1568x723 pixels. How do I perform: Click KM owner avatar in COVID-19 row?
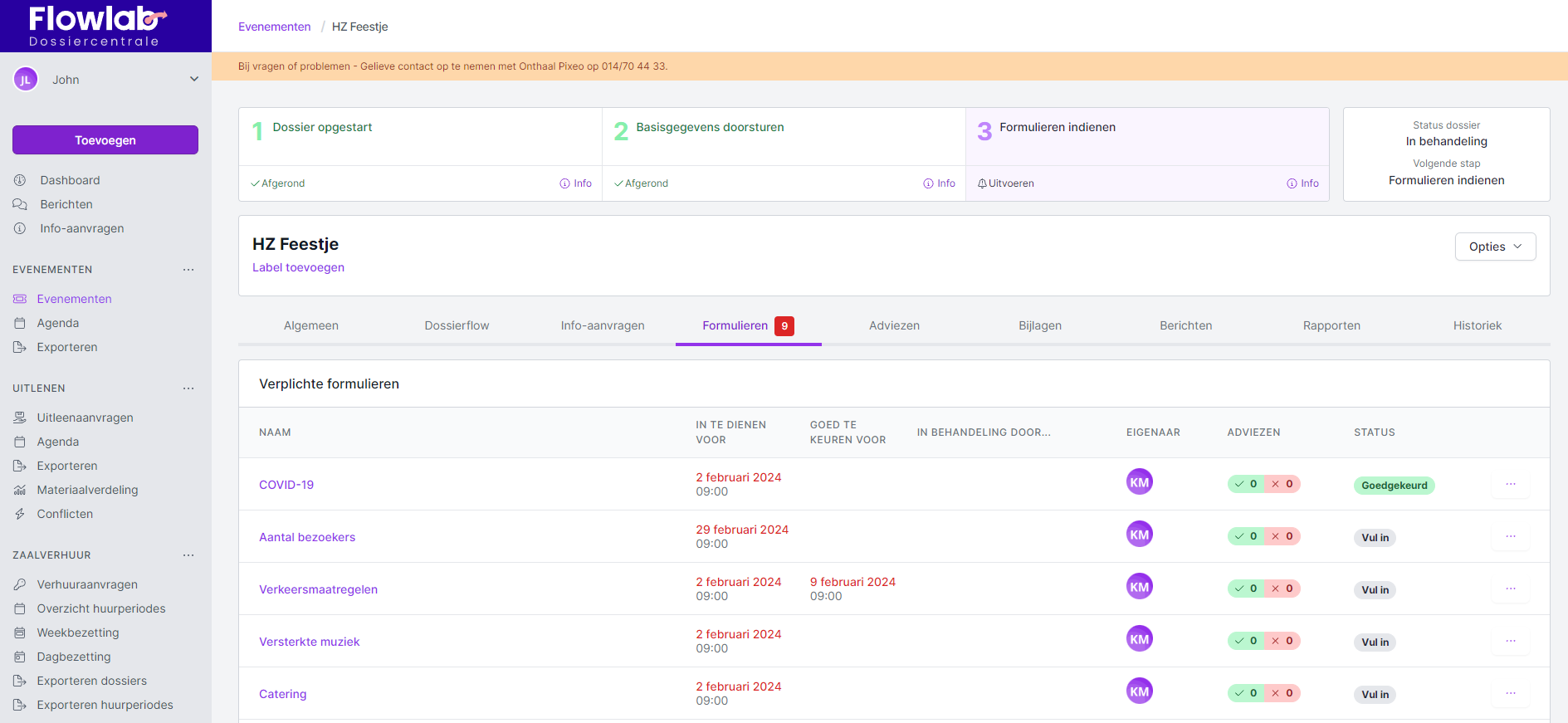(1139, 482)
